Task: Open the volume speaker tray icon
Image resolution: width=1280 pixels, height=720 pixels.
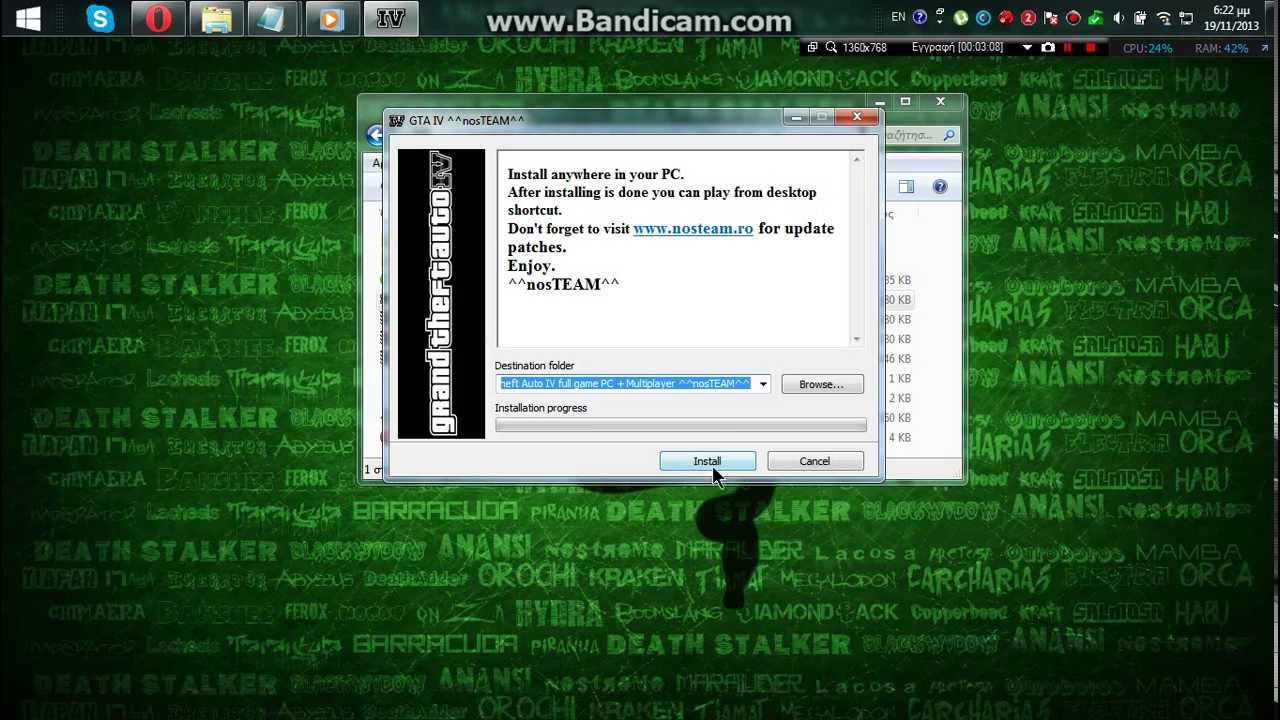Action: (x=1118, y=18)
